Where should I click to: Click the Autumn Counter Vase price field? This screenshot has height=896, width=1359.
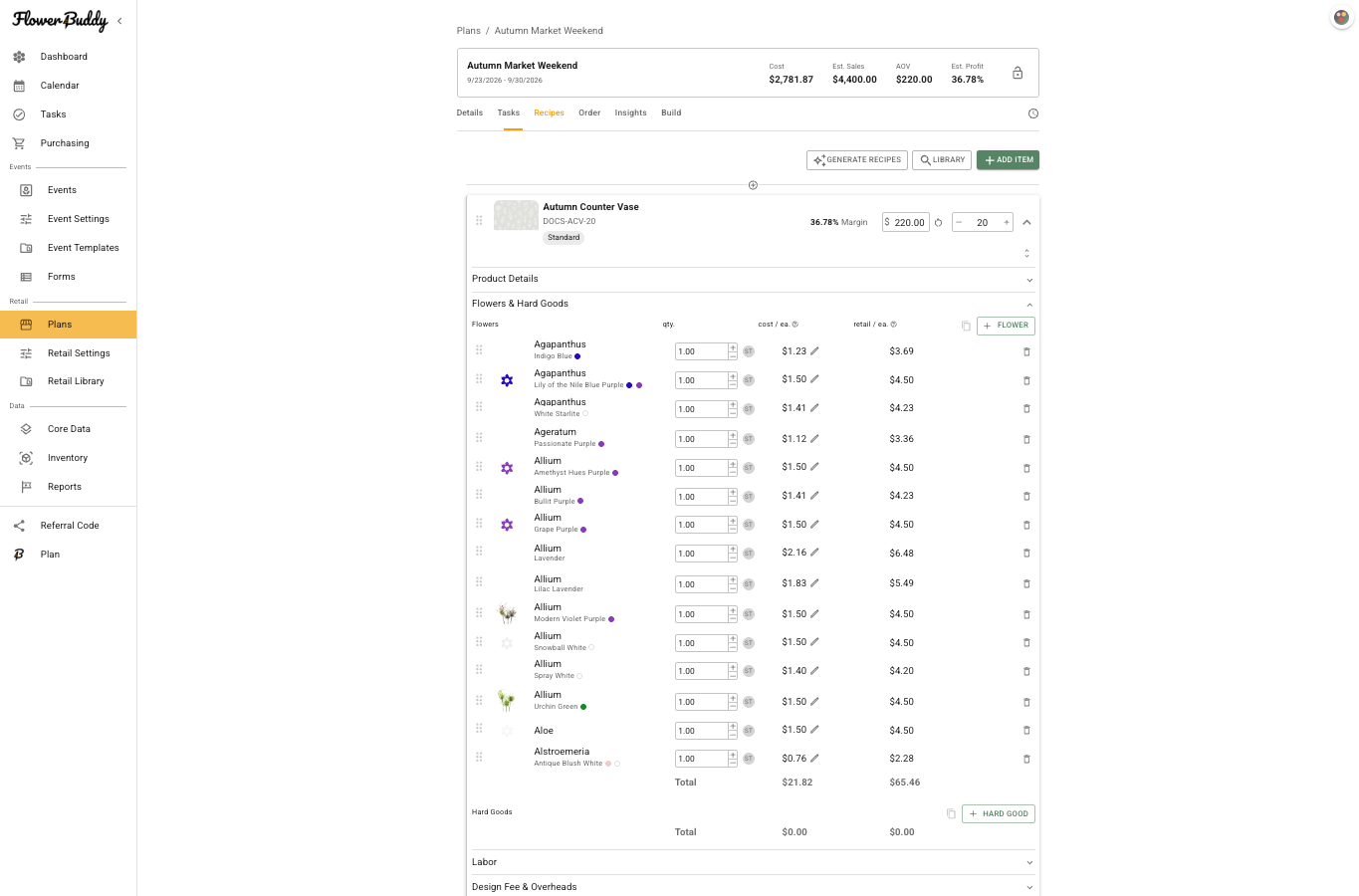coord(906,223)
